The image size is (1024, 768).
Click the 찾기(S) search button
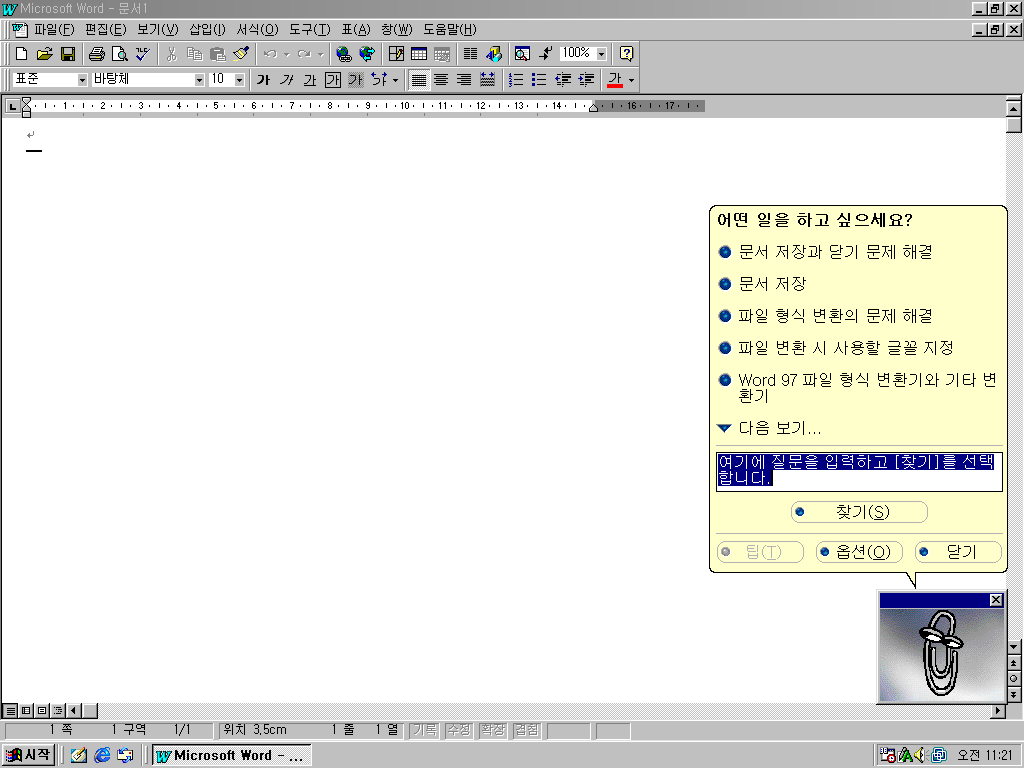click(x=859, y=512)
